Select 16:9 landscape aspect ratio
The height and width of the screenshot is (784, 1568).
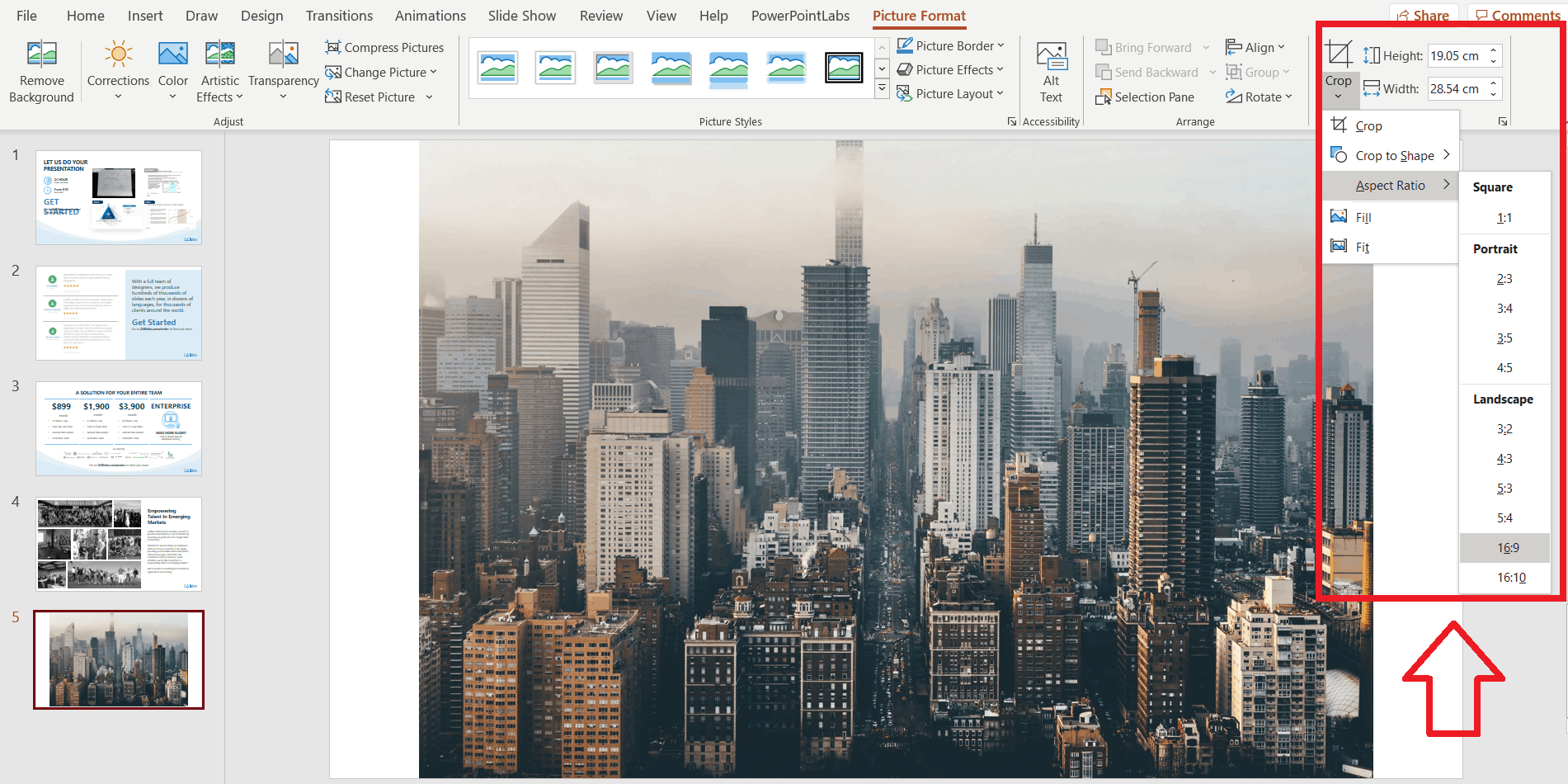pos(1504,548)
